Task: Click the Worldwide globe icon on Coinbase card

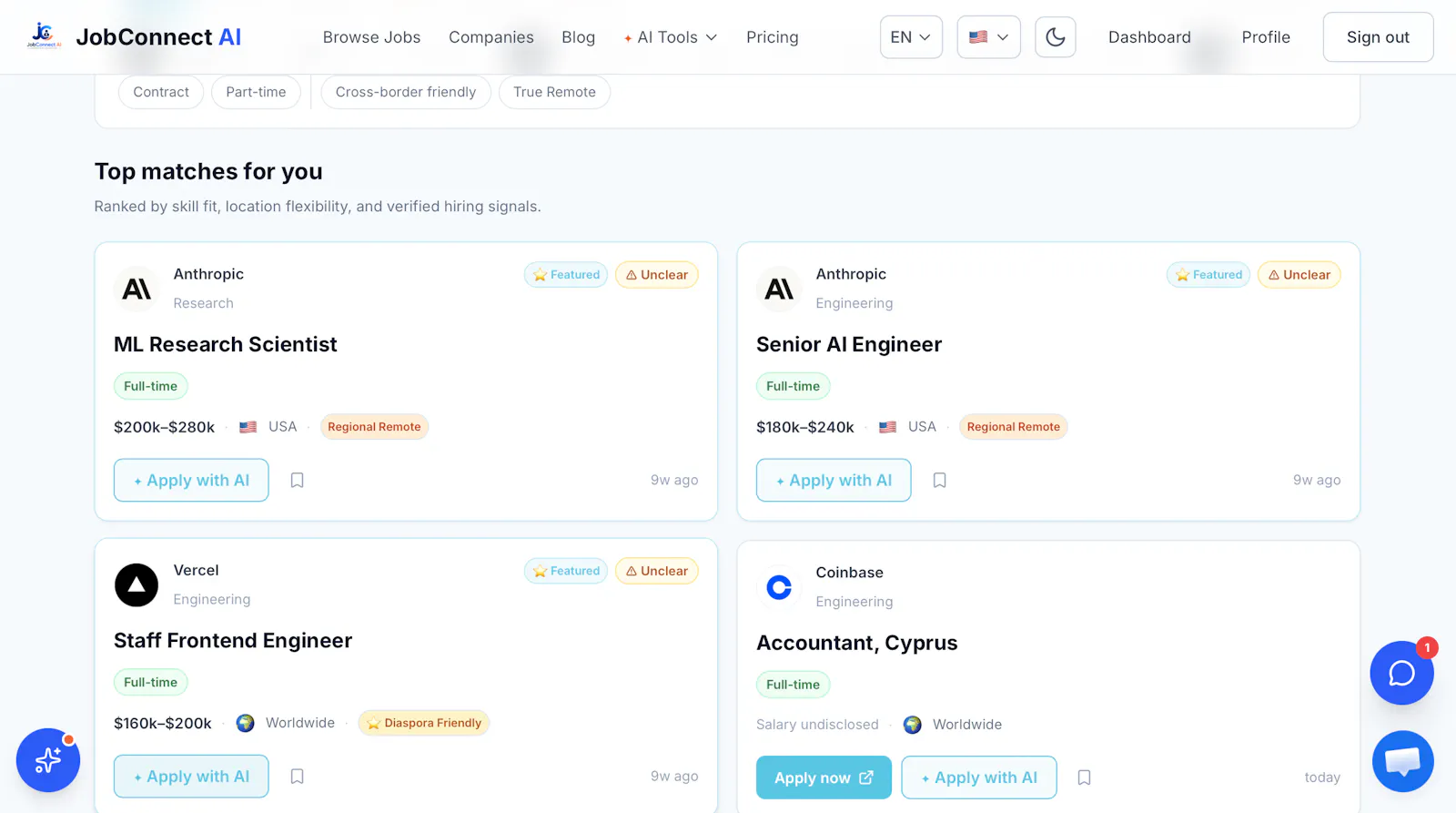Action: pos(913,725)
